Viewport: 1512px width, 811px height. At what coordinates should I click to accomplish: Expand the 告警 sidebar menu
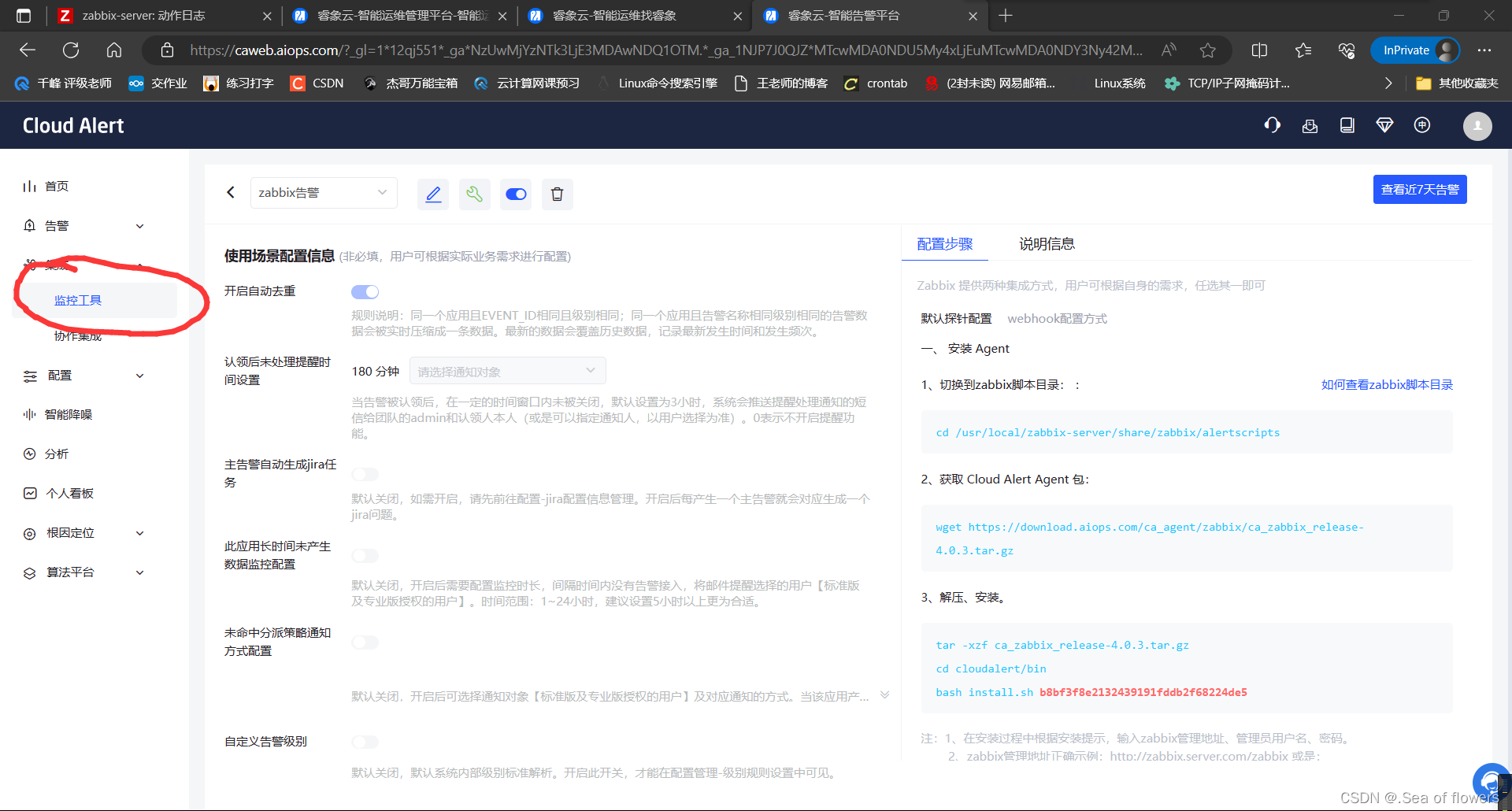(139, 226)
